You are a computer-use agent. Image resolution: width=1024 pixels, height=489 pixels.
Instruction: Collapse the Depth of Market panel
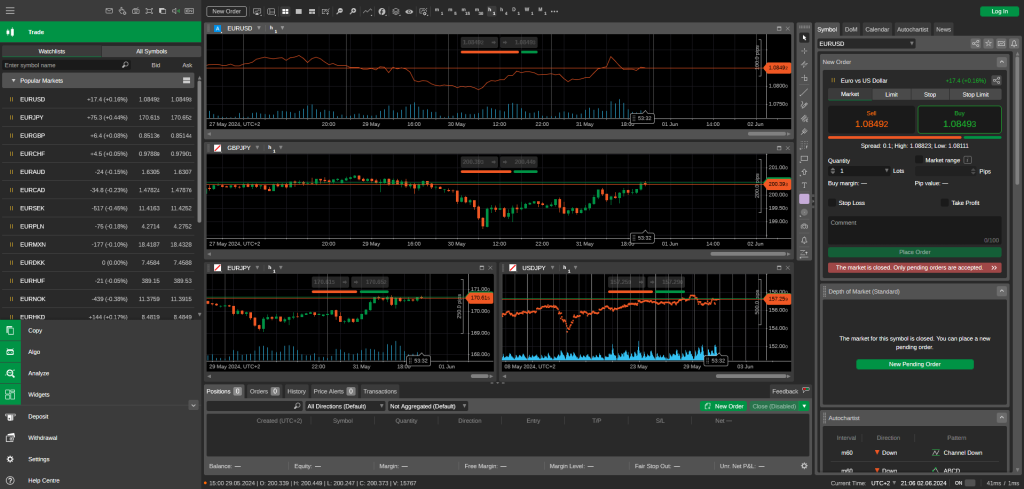pyautogui.click(x=1000, y=291)
